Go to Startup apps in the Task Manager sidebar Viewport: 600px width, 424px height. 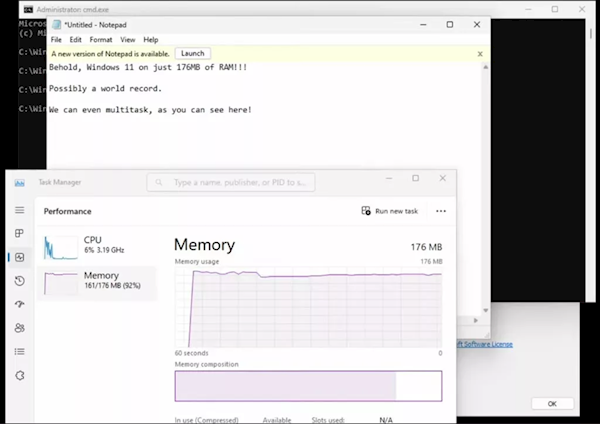coord(19,304)
